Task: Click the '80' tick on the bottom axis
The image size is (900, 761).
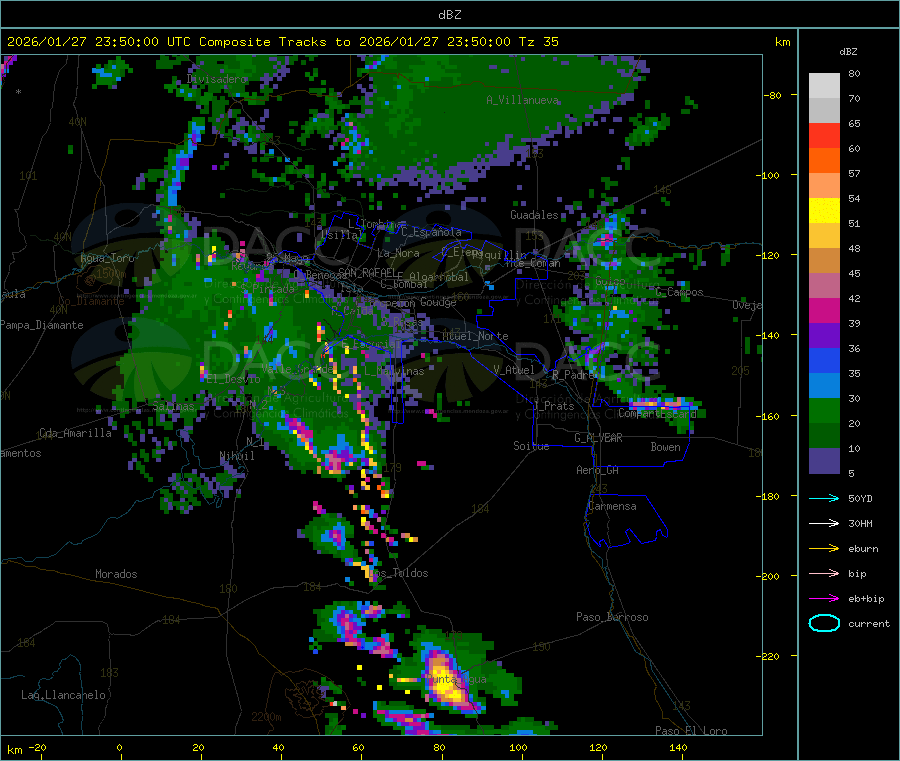Action: (439, 747)
